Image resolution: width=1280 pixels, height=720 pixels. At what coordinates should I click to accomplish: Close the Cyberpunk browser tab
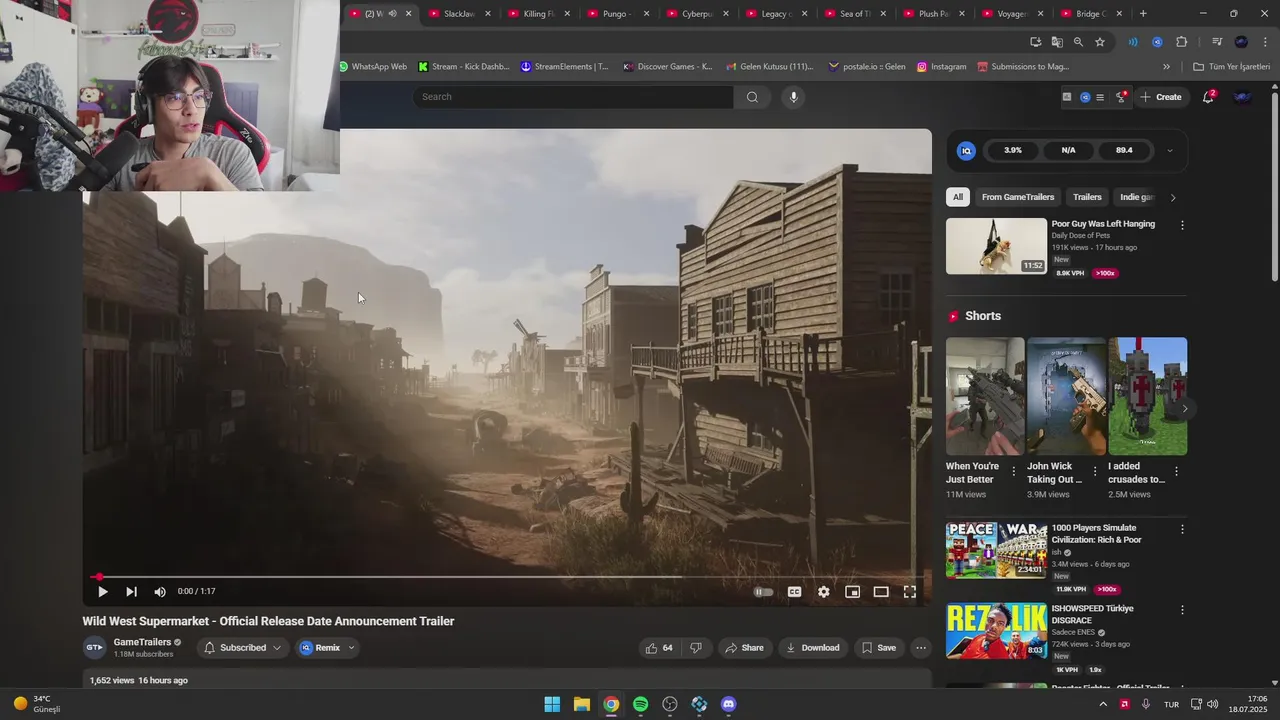725,14
